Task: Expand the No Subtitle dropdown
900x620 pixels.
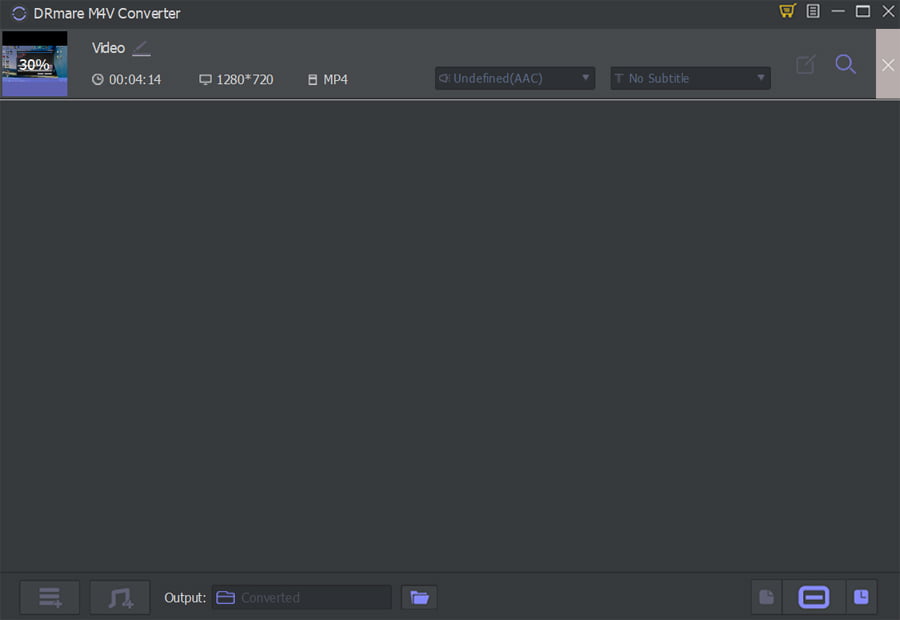Action: tap(690, 78)
